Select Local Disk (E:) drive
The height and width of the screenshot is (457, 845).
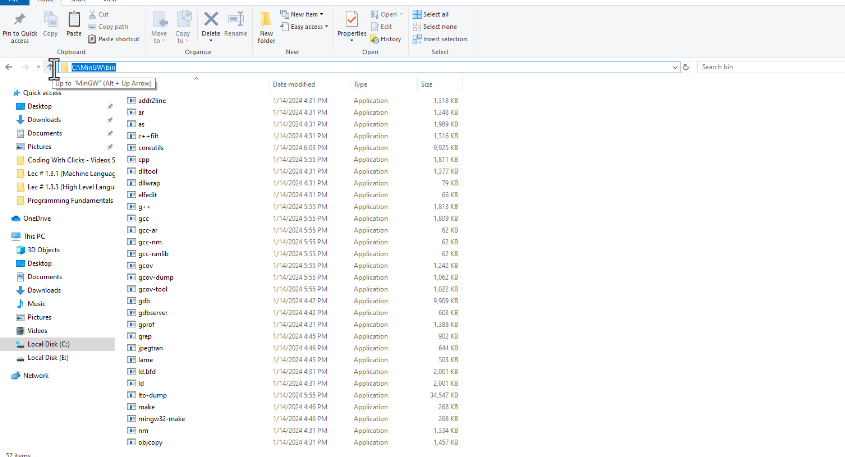(x=47, y=357)
